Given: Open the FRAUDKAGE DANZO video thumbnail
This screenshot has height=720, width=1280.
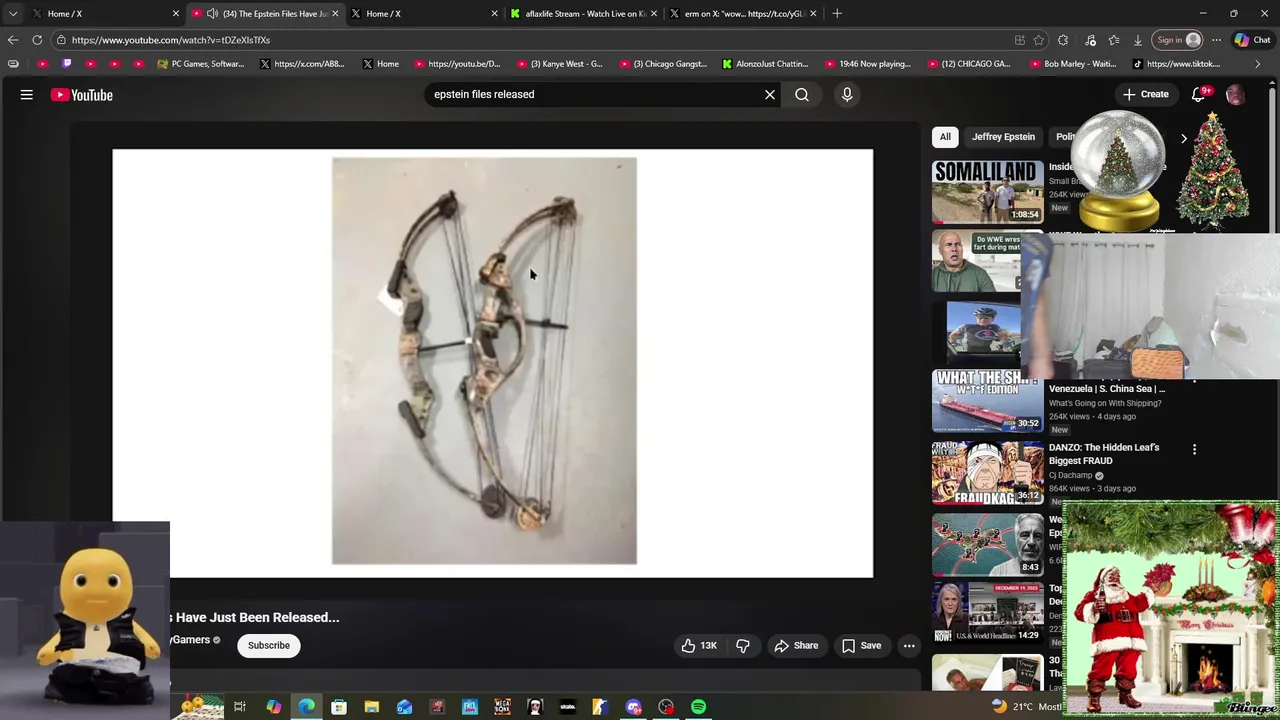Looking at the screenshot, I should (x=988, y=473).
